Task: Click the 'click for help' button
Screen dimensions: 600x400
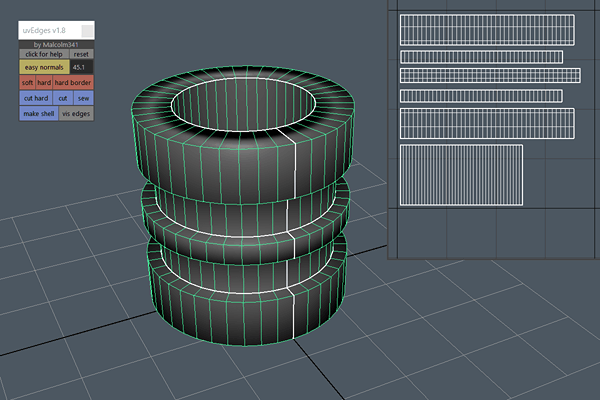Action: click(44, 54)
